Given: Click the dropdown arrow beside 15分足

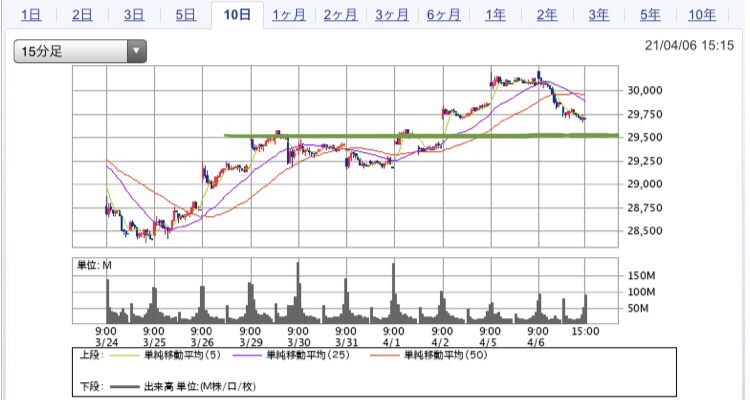Looking at the screenshot, I should click(x=137, y=51).
